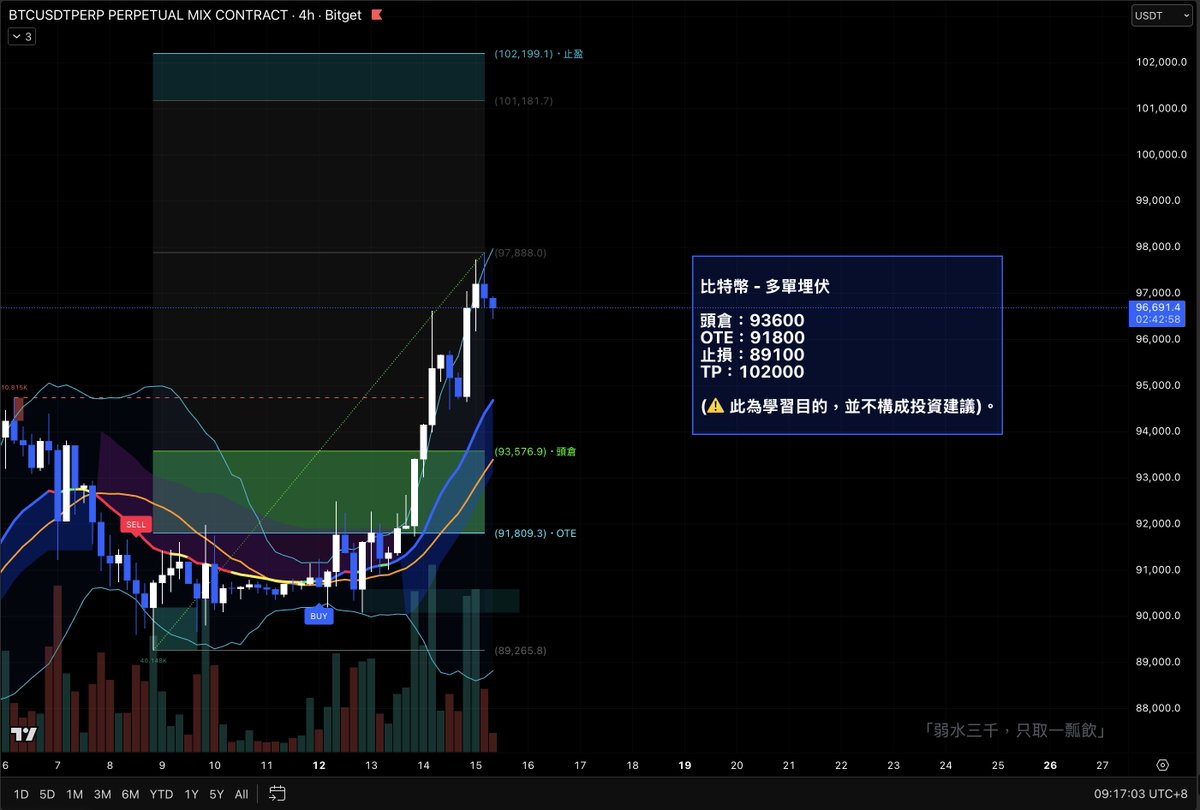The height and width of the screenshot is (810, 1200).
Task: Click the 比特幣 - 多單埋伏 note title
Action: pos(764,286)
